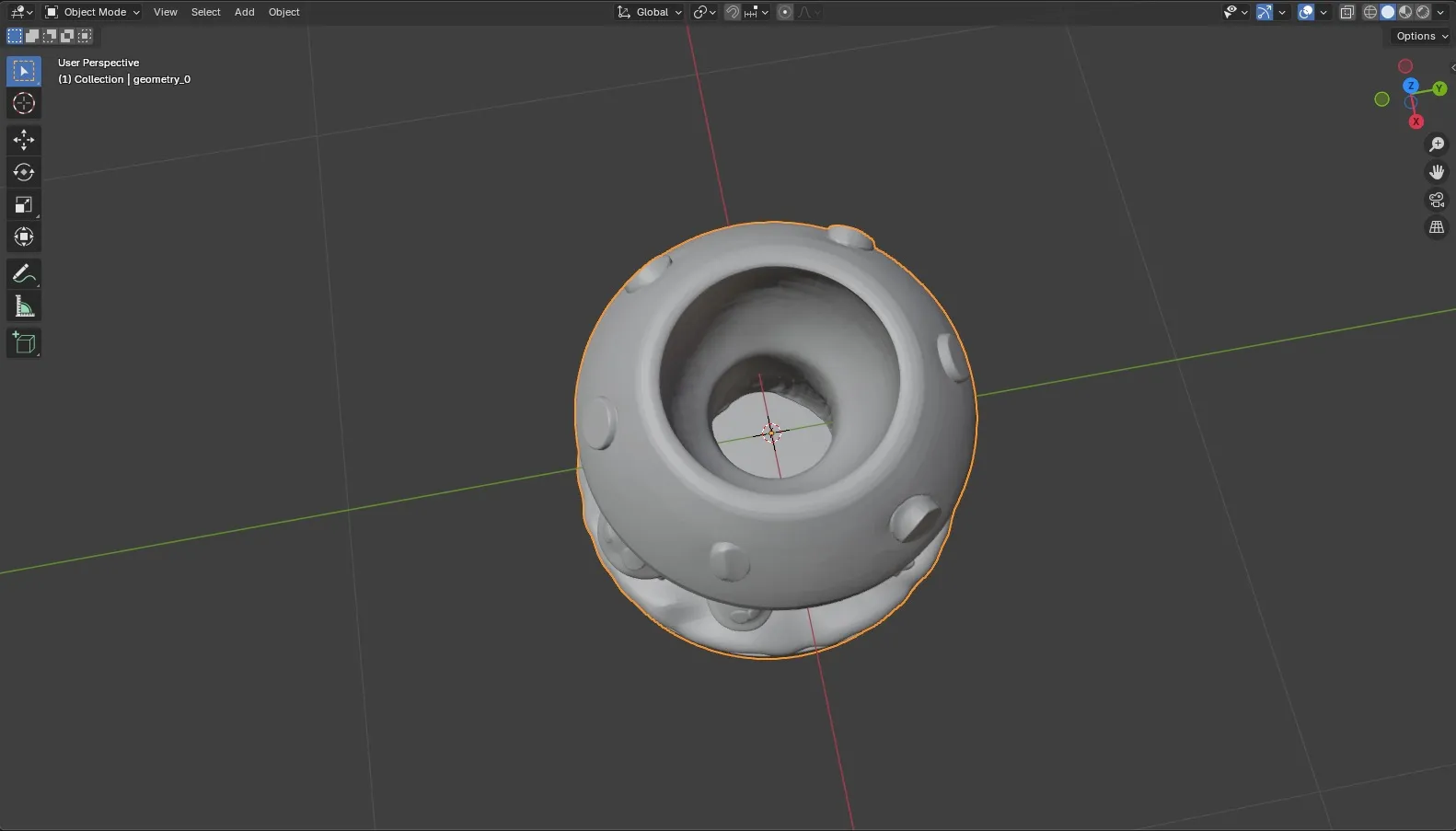Click the green Y axis gizmo ball
This screenshot has width=1456, height=831.
1439,88
